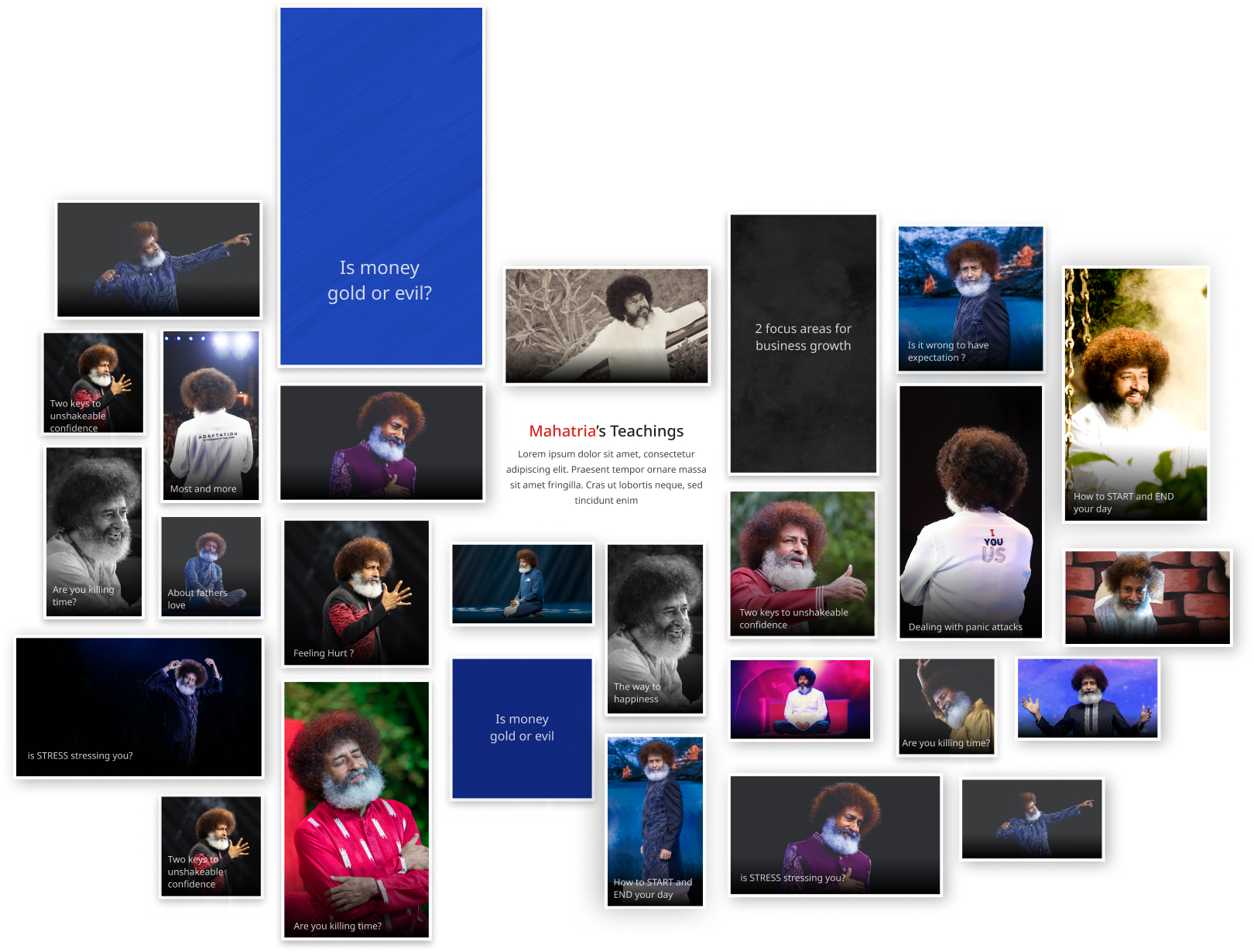Select "Is it wrong to have expectation ?" card
The width and height of the screenshot is (1254, 952).
tap(970, 299)
